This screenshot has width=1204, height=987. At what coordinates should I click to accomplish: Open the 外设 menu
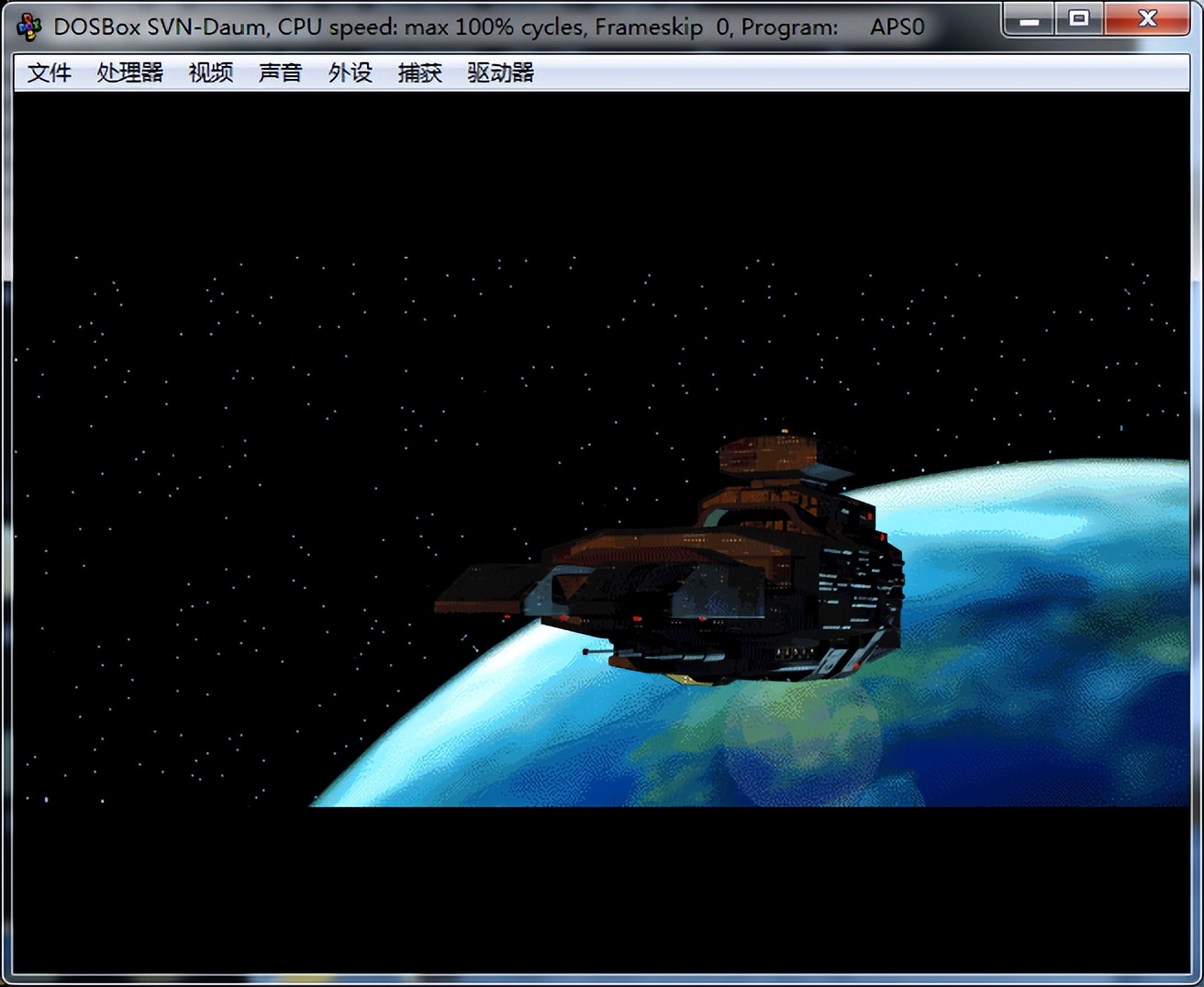[350, 72]
